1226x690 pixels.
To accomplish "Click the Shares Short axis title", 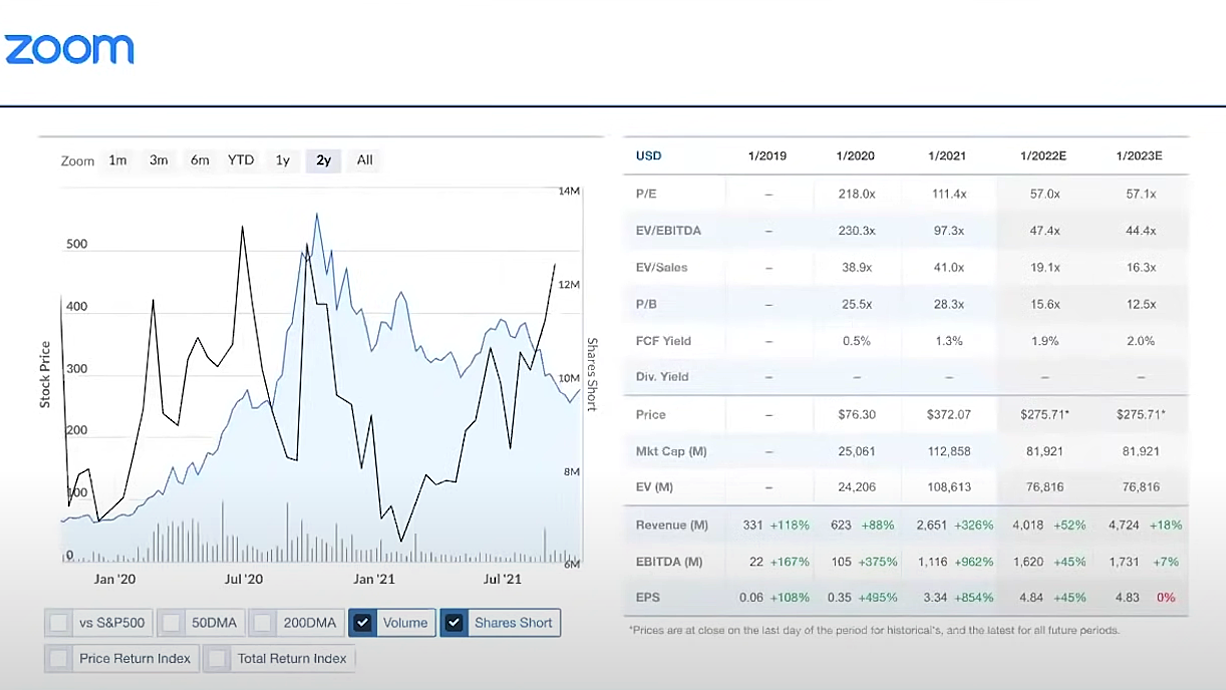I will [x=591, y=374].
